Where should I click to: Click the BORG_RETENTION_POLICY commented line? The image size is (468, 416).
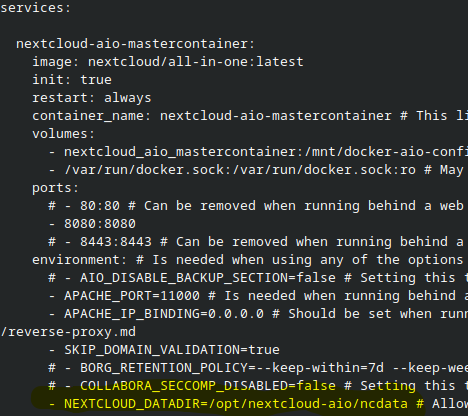click(258, 368)
